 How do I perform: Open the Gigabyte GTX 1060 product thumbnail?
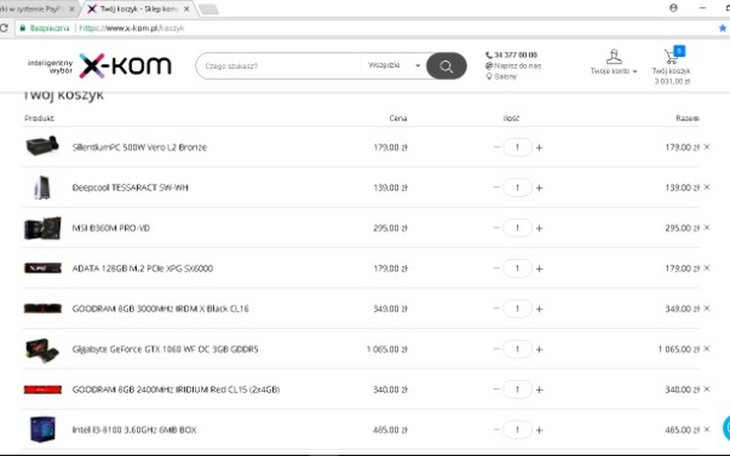coord(42,349)
